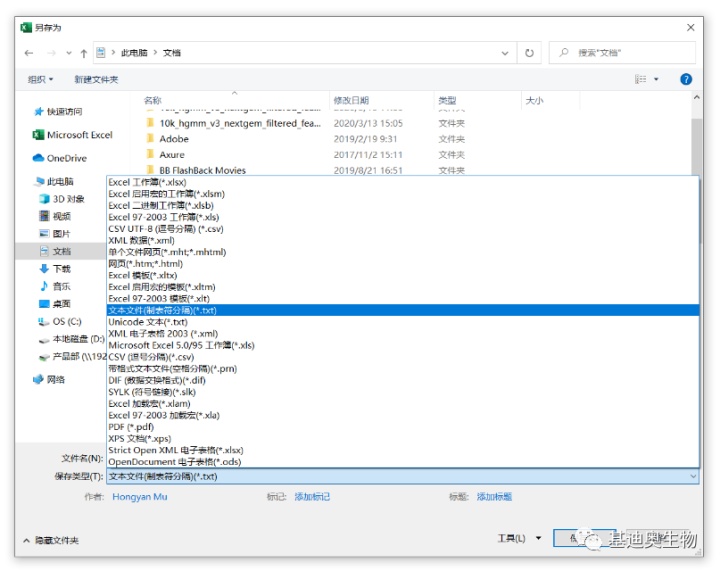Select OneDrive in the sidebar
The image size is (720, 571).
click(60, 158)
